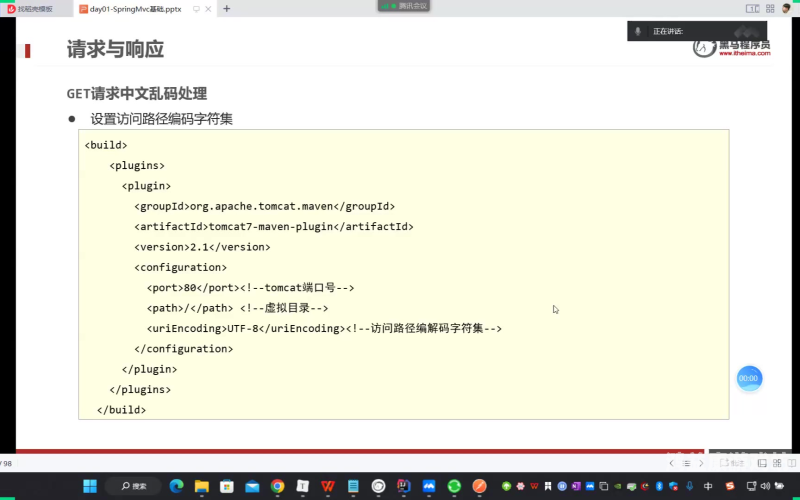Open Microsoft Edge from the taskbar

[x=177, y=486]
